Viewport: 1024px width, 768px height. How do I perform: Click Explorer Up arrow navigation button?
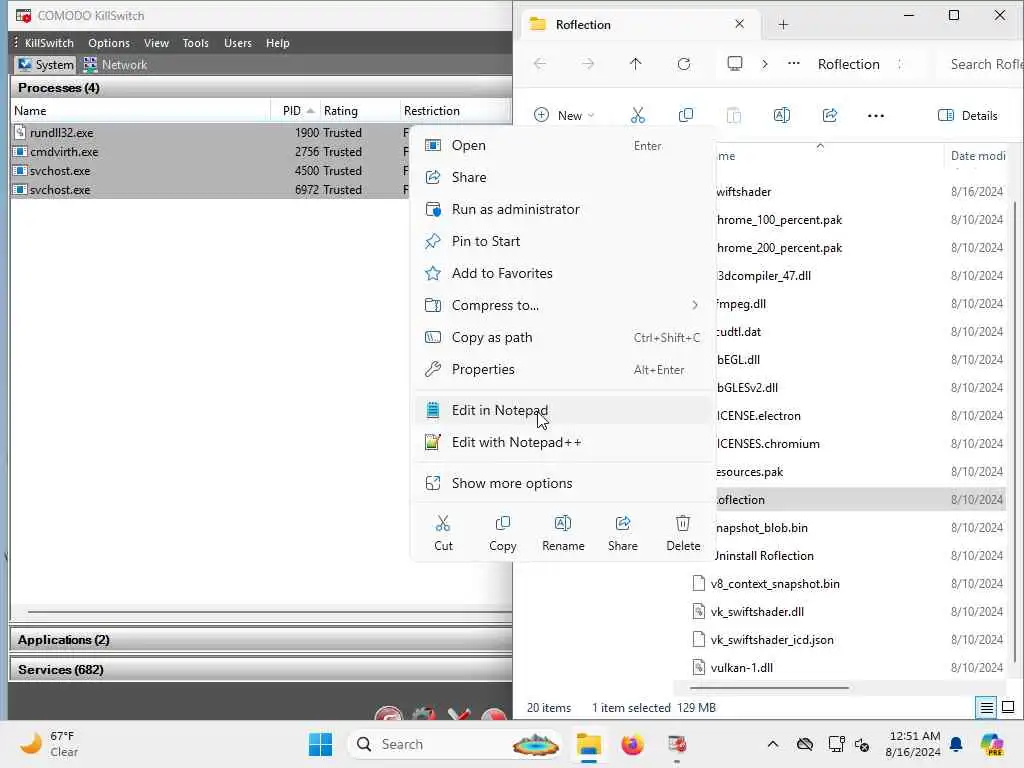[x=635, y=64]
